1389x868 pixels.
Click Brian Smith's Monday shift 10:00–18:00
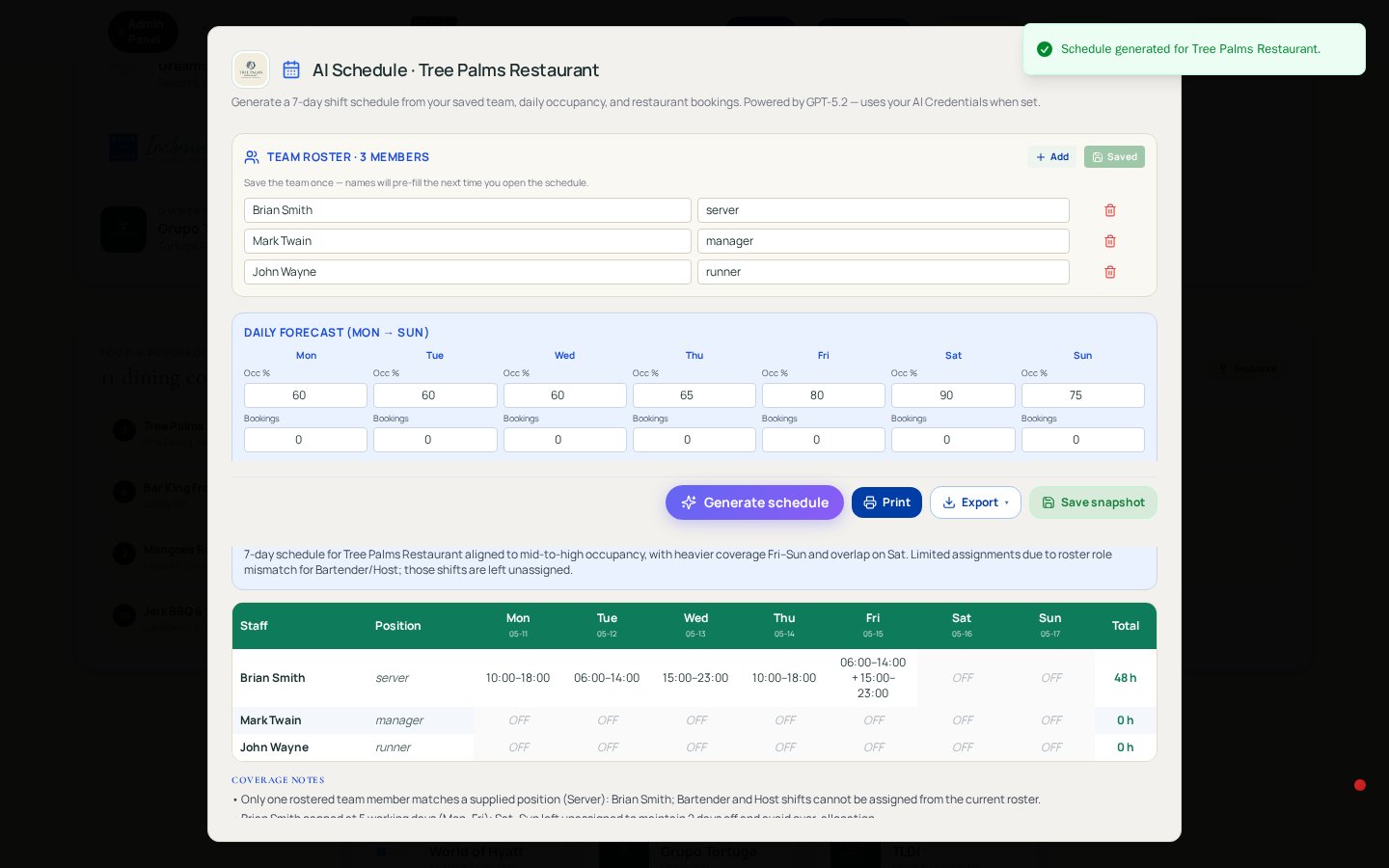(518, 678)
